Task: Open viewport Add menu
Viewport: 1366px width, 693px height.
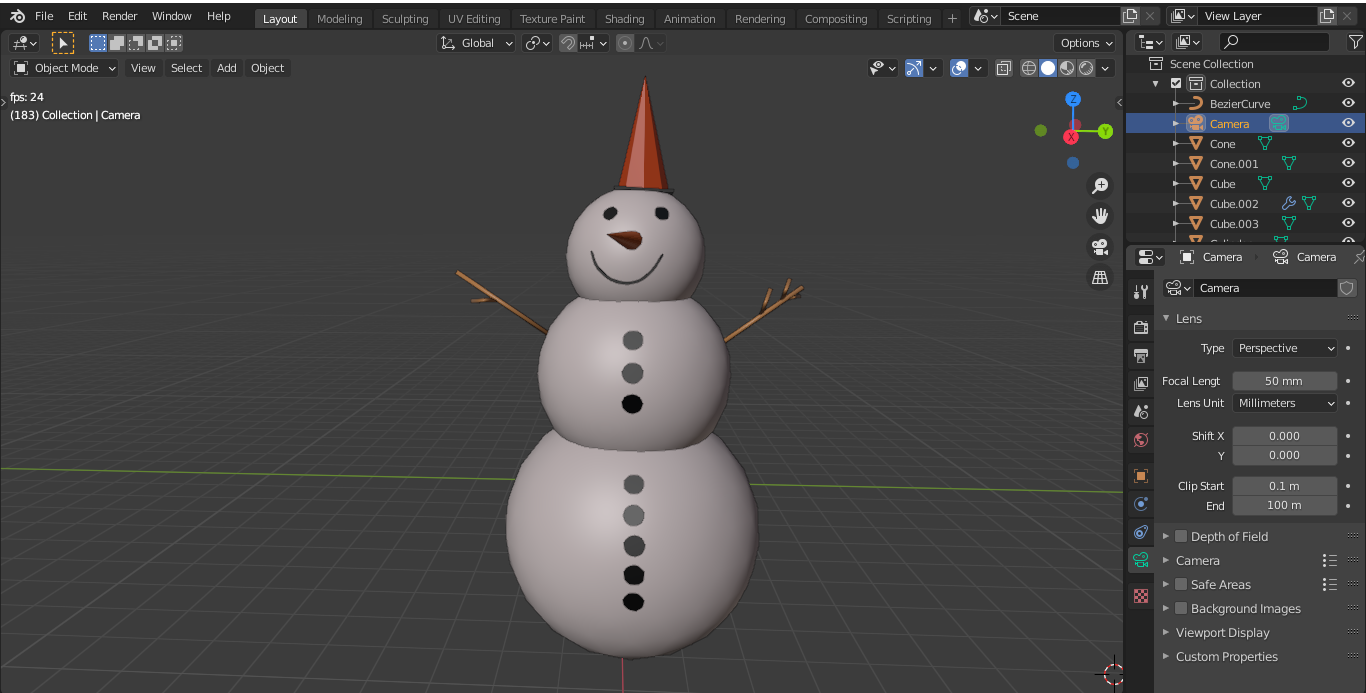Action: (227, 68)
